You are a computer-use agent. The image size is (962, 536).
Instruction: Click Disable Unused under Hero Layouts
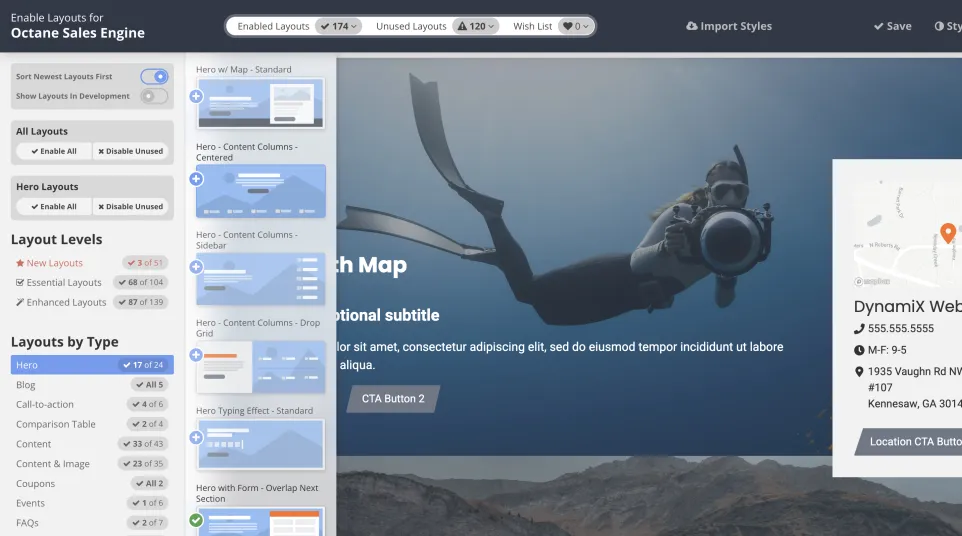tap(131, 207)
